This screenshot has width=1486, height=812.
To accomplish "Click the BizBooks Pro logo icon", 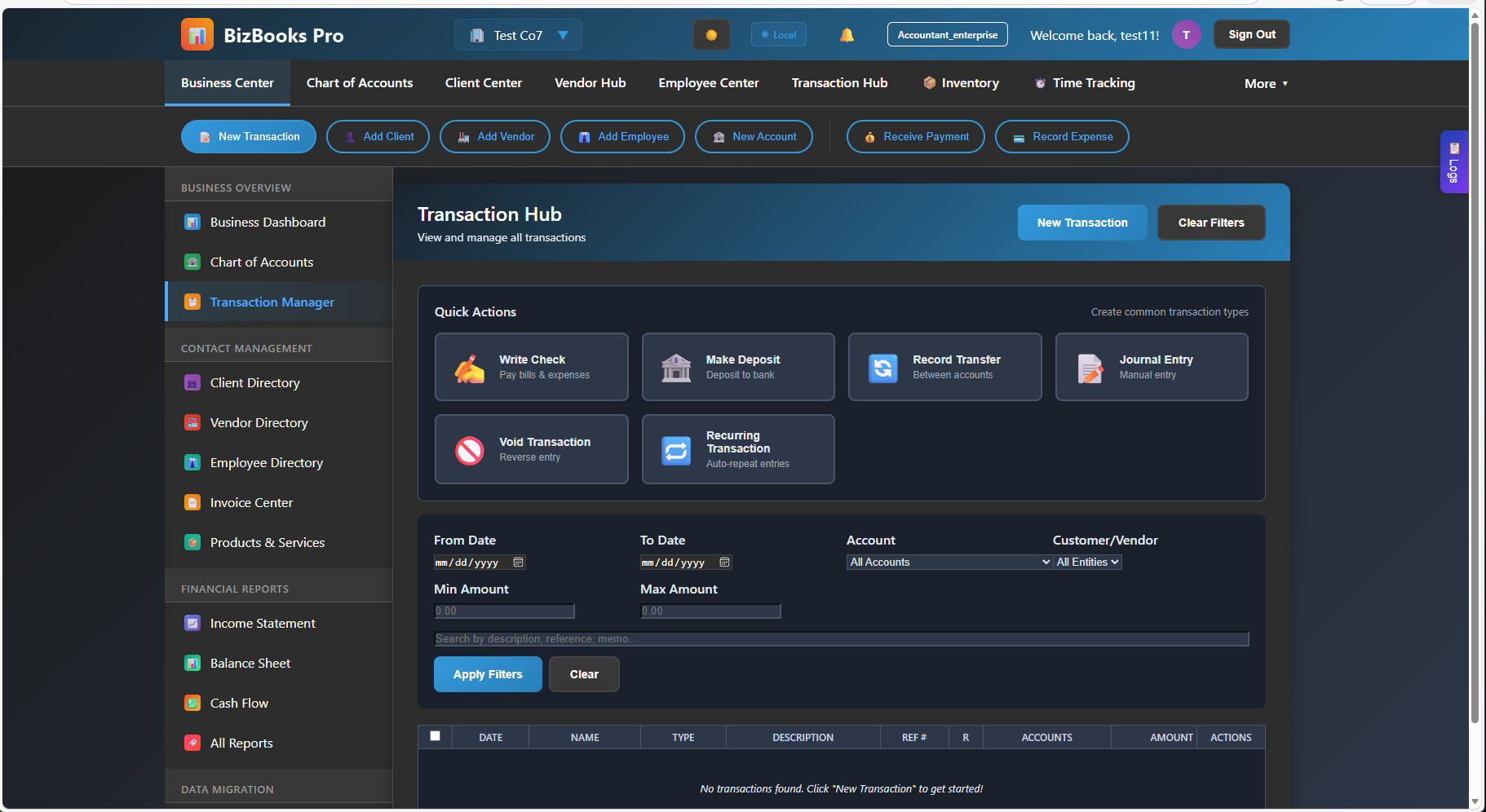I will coord(197,35).
